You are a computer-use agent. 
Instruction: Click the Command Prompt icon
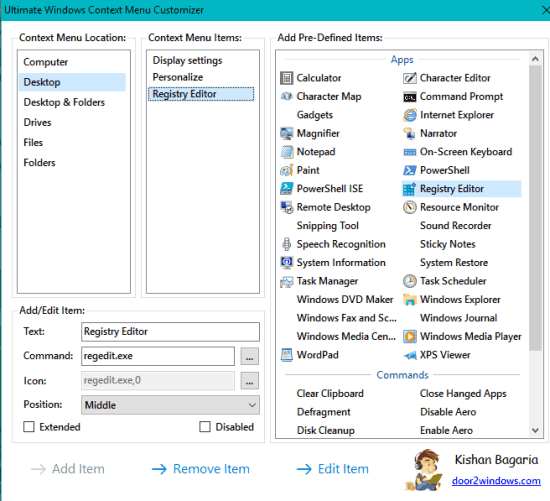(x=409, y=96)
